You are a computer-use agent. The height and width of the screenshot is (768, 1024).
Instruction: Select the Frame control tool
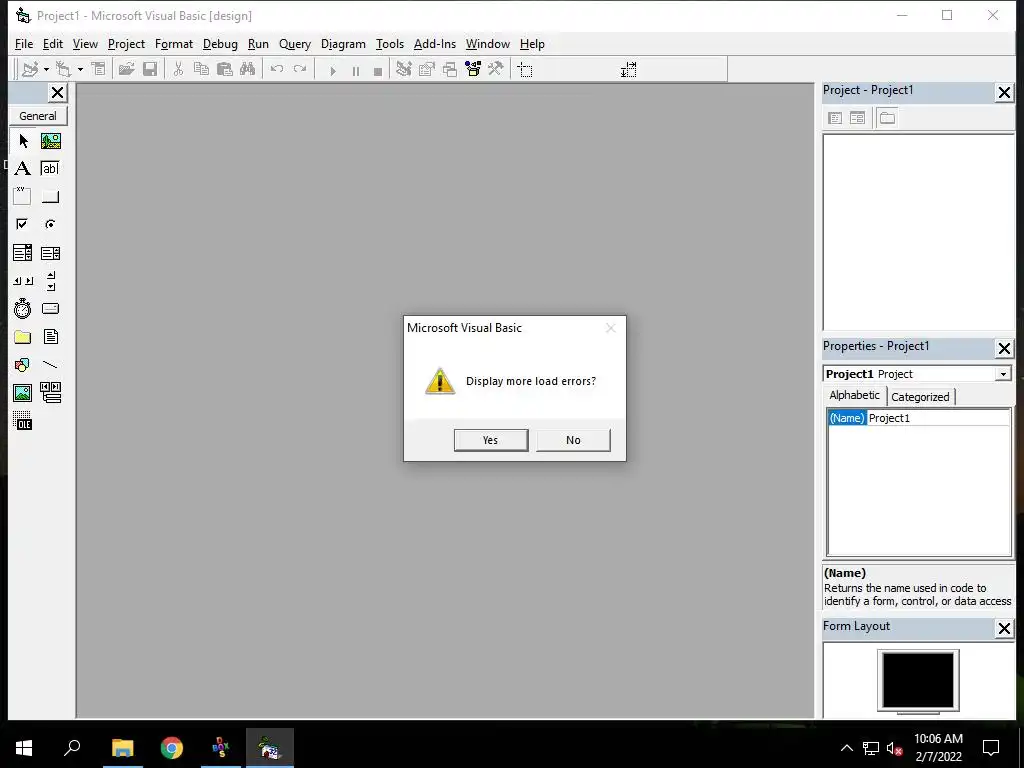point(23,196)
